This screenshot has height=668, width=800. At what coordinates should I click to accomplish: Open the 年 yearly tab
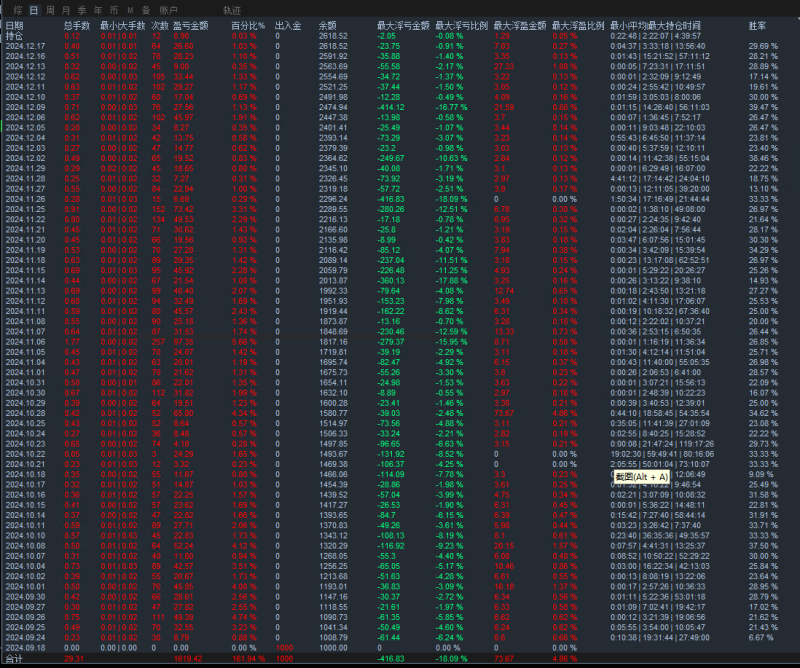point(97,9)
